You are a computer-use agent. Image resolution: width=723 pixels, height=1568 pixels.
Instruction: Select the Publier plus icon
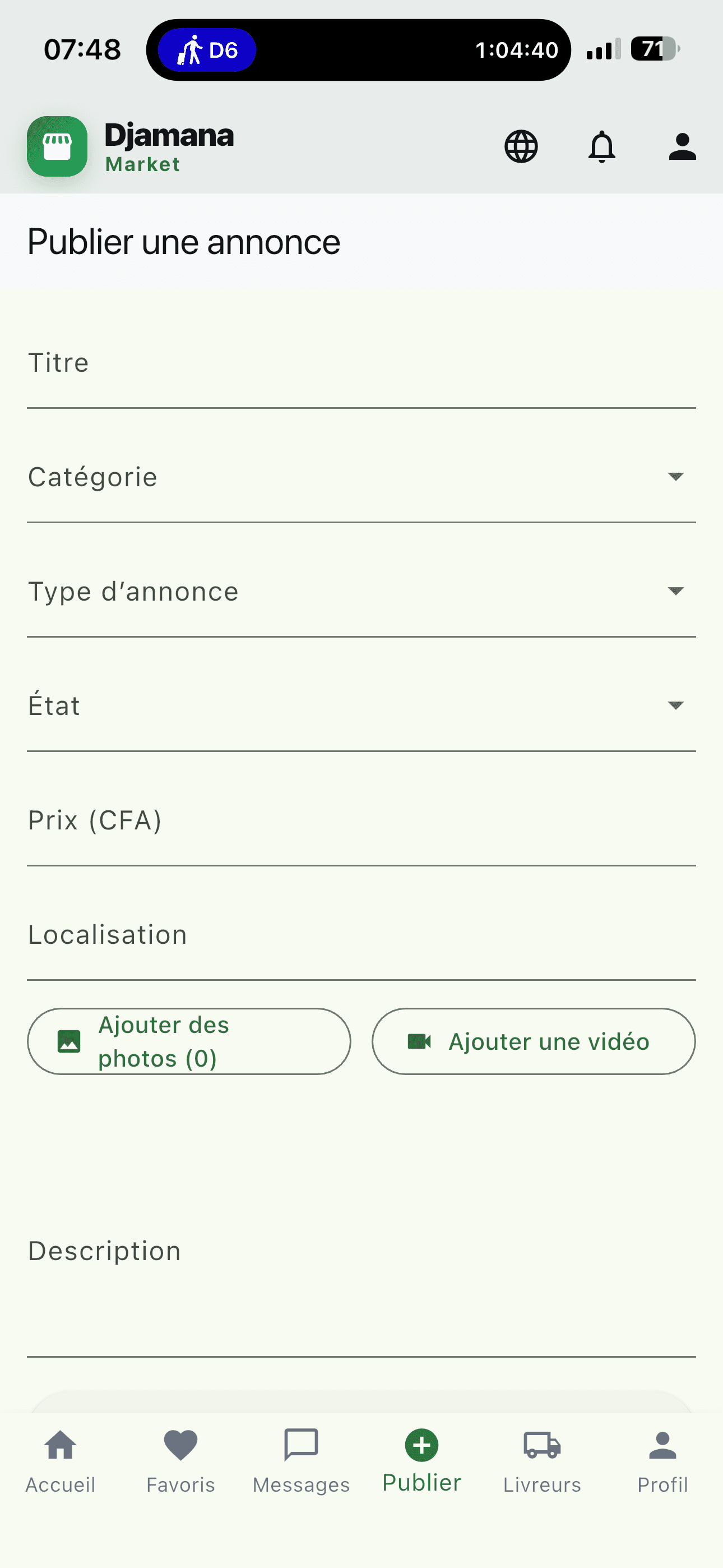(421, 1445)
